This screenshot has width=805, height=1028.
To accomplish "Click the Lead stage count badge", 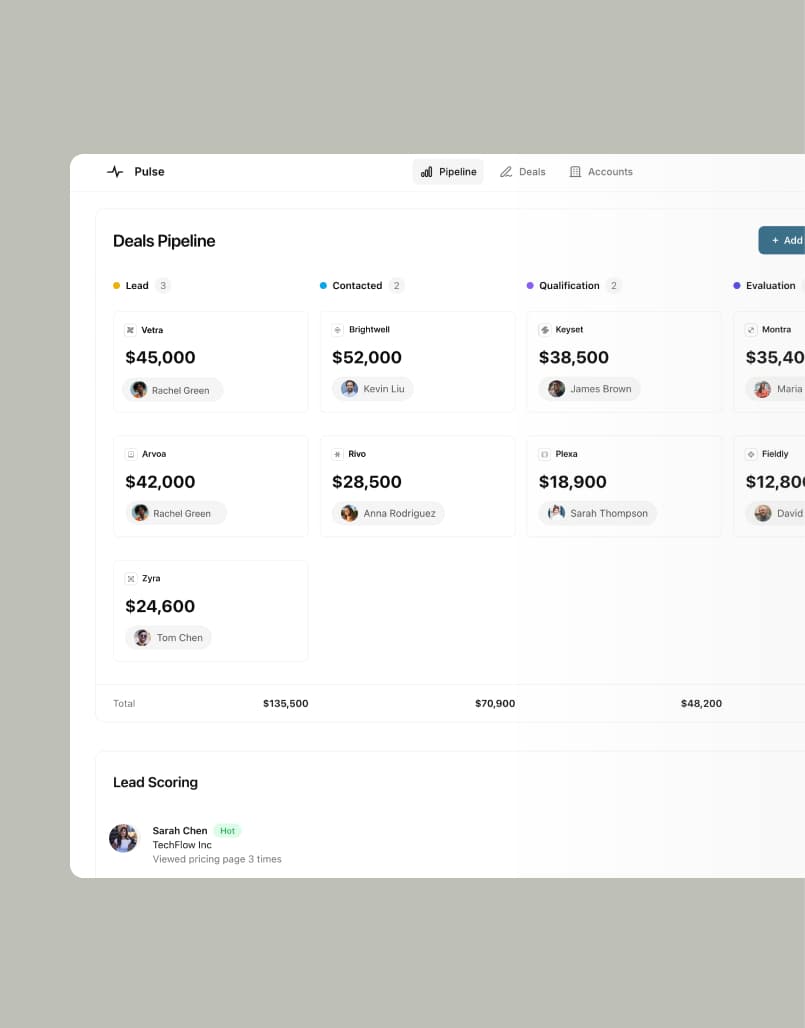I will (x=163, y=286).
